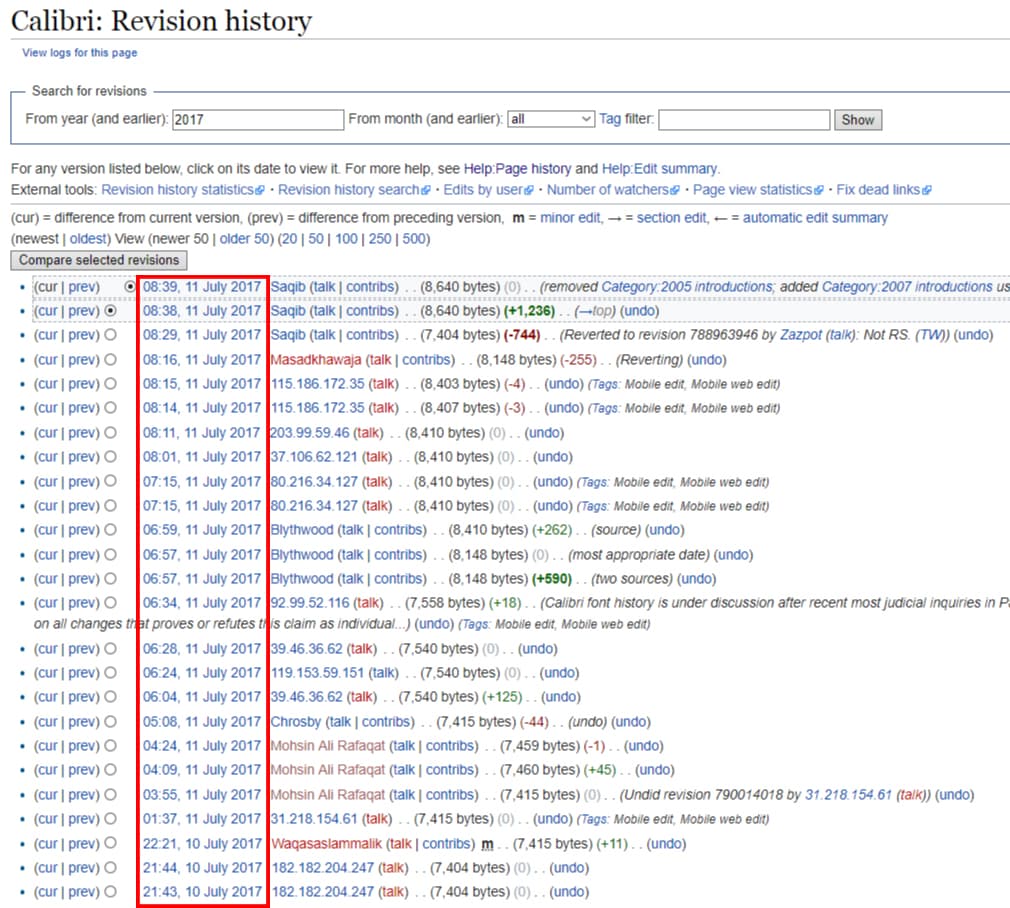Open View logs for this page link

[80, 53]
